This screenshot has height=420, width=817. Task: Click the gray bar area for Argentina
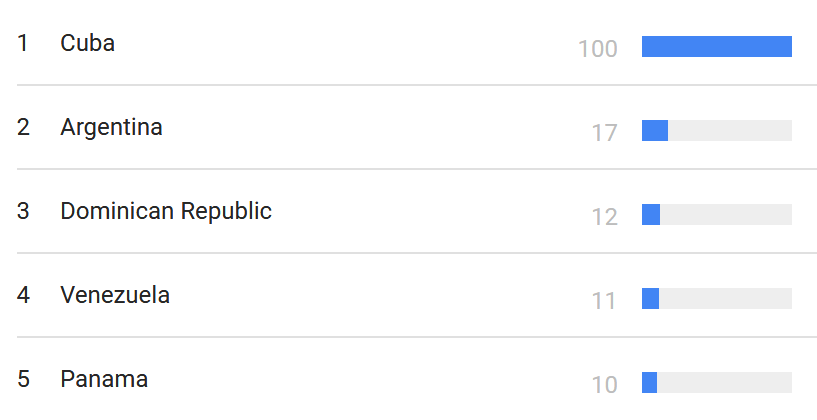[730, 130]
